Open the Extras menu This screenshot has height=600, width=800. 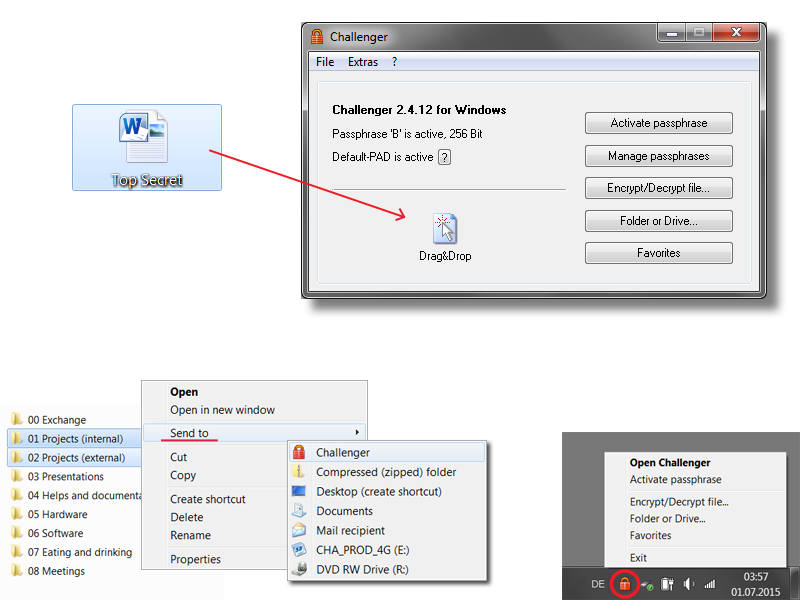click(363, 62)
